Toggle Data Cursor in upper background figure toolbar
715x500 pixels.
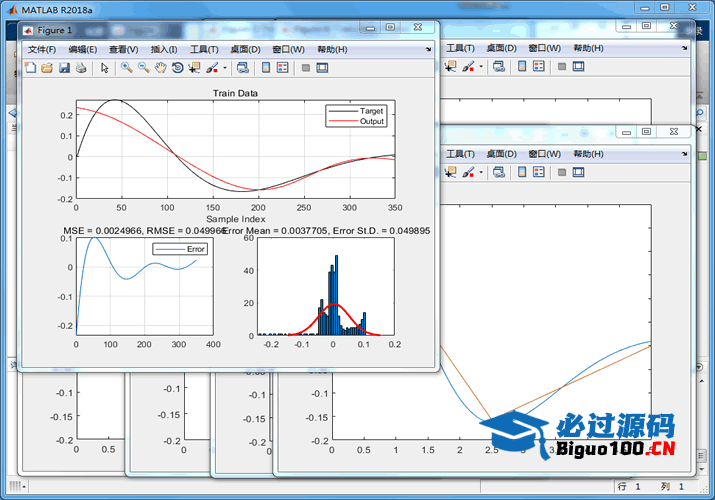point(451,67)
